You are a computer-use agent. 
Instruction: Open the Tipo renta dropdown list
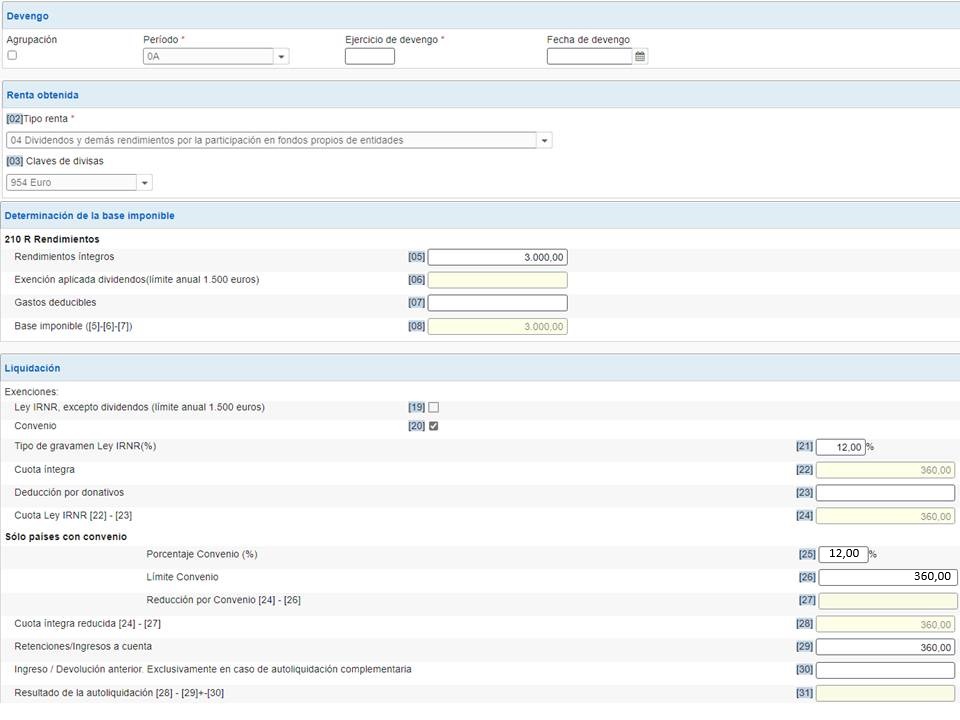[544, 140]
